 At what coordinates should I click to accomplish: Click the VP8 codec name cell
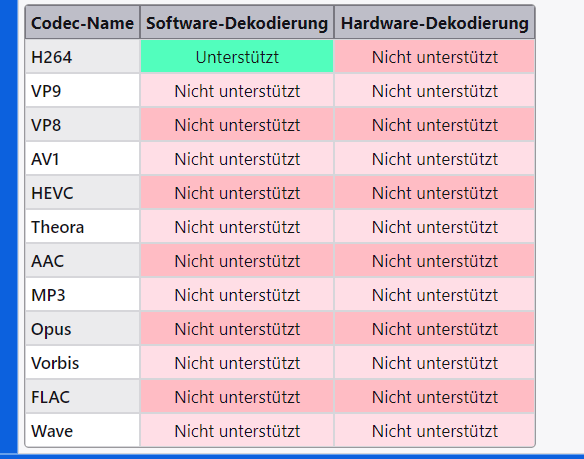tap(82, 124)
